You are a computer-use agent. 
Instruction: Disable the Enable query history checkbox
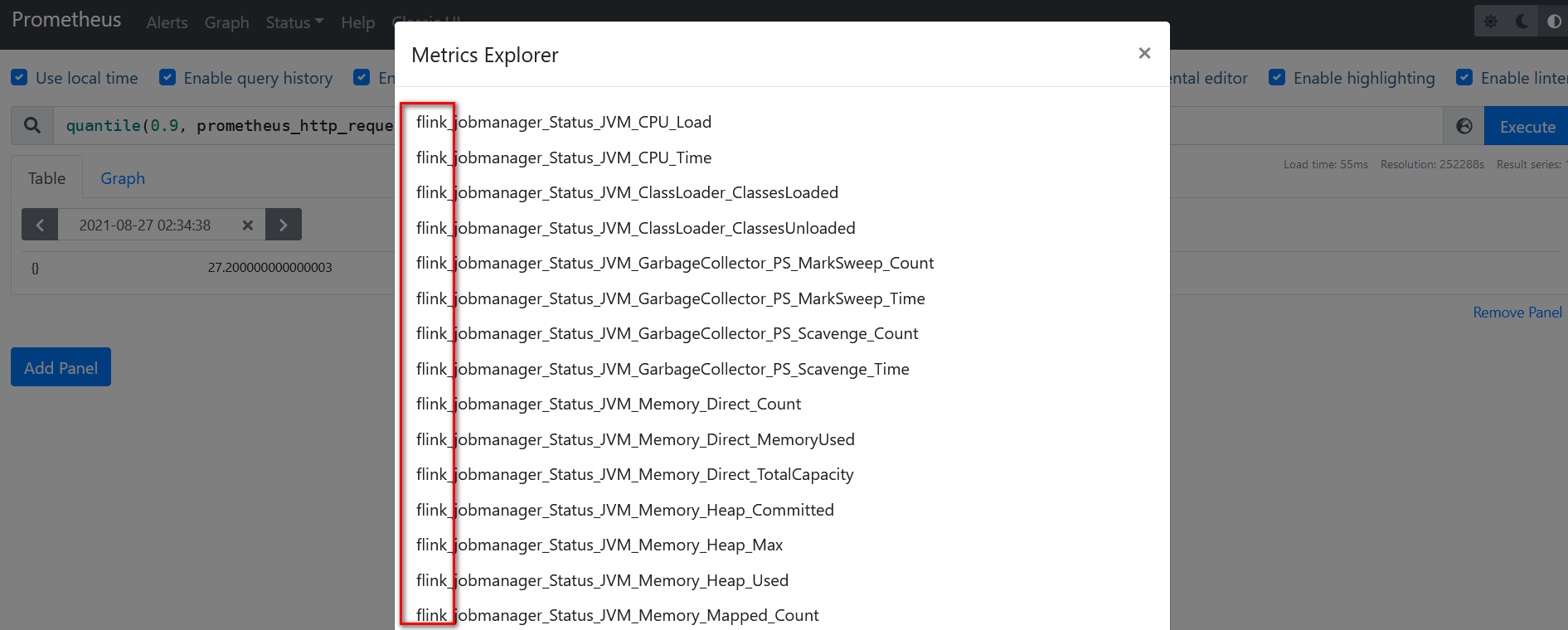(167, 77)
